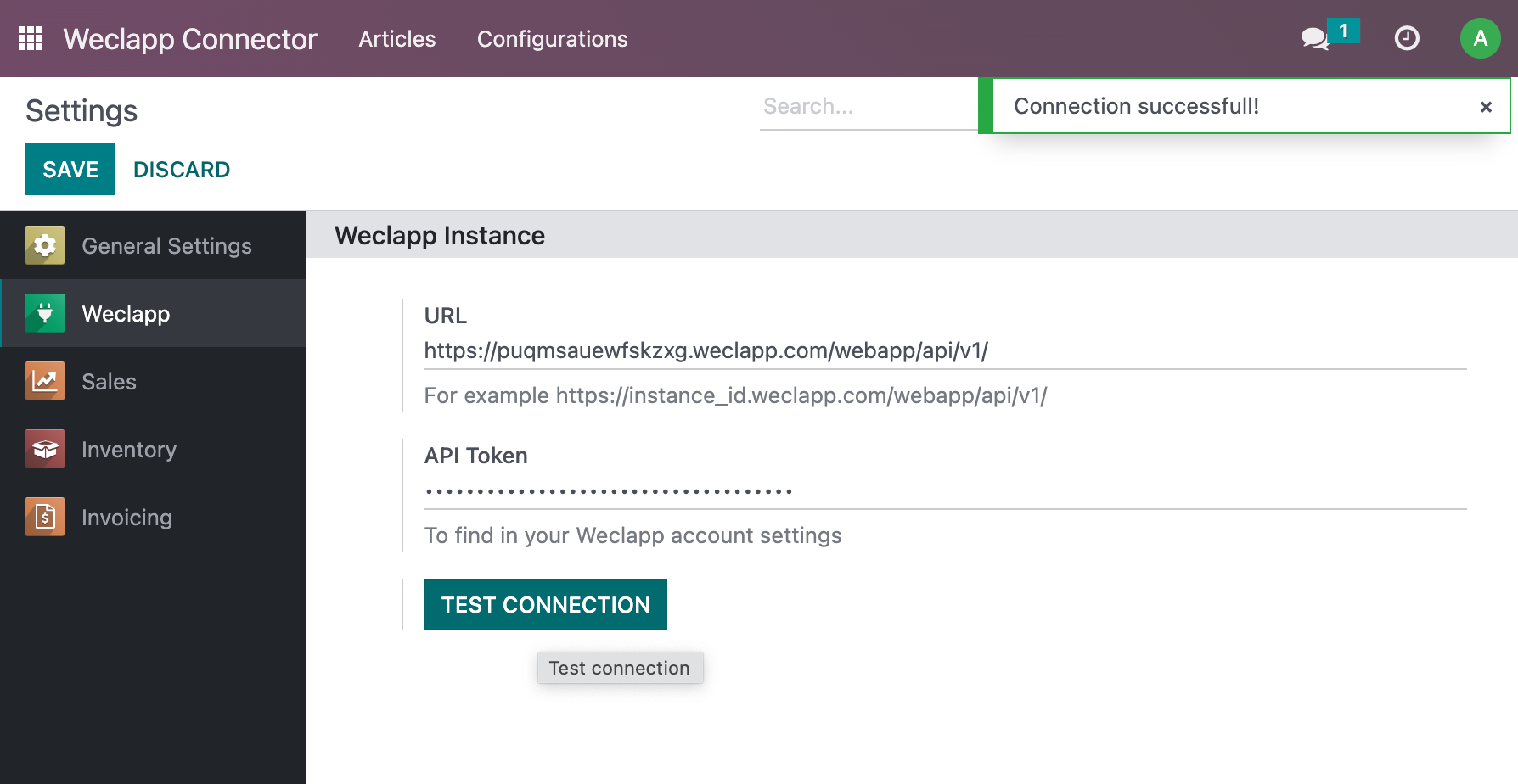Click the example URL help text

coord(735,395)
